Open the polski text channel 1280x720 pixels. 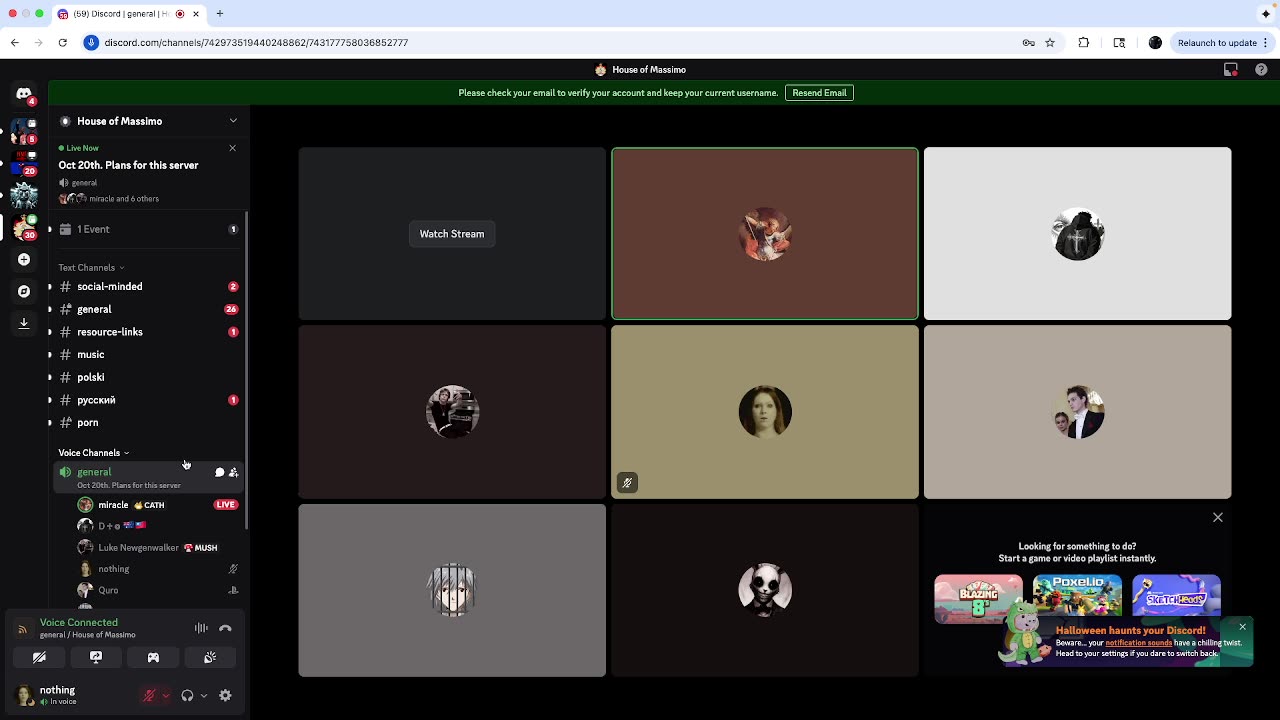(x=149, y=377)
